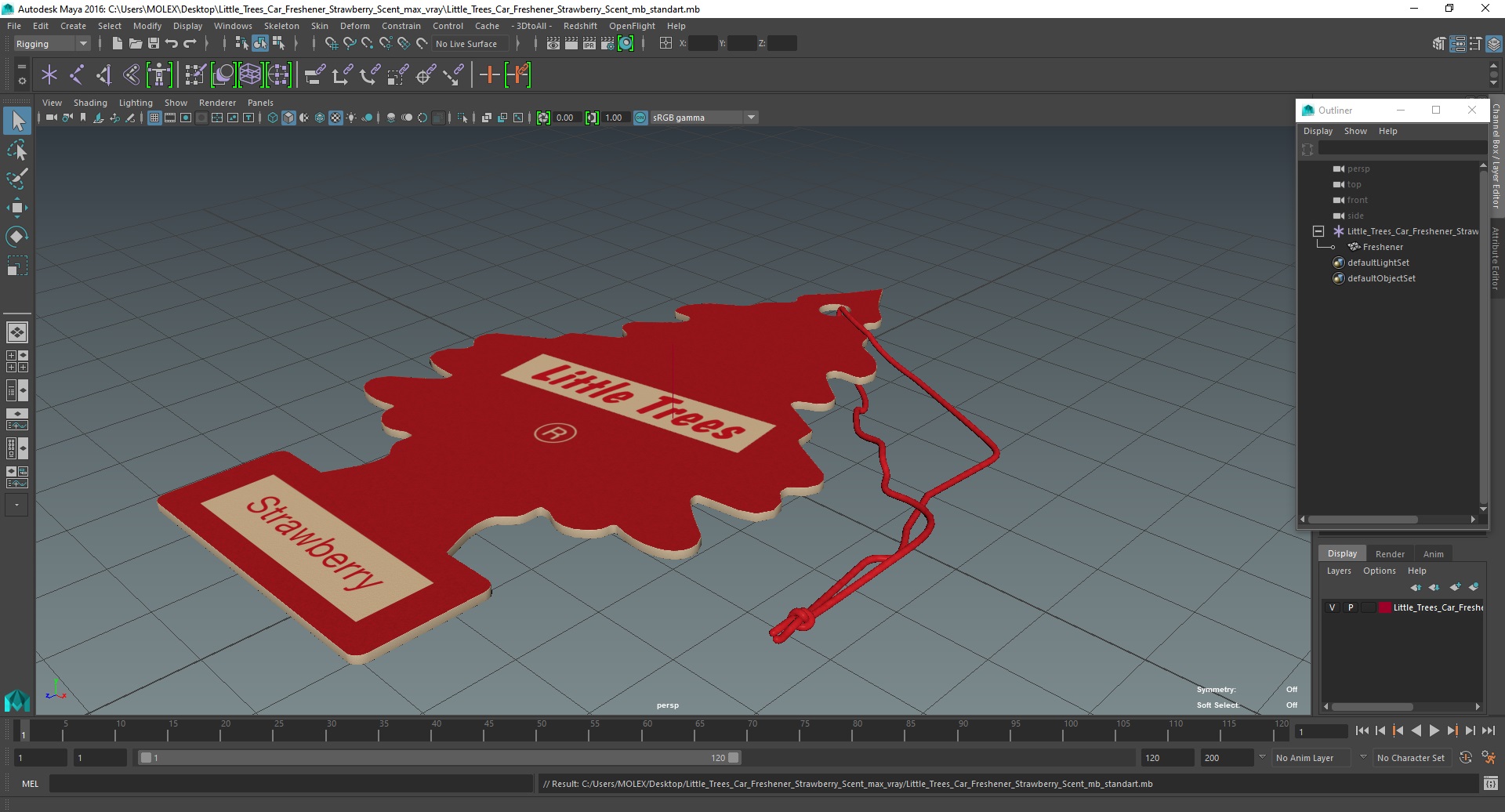The height and width of the screenshot is (812, 1505).
Task: Toggle textured display in viewport
Action: 335,118
